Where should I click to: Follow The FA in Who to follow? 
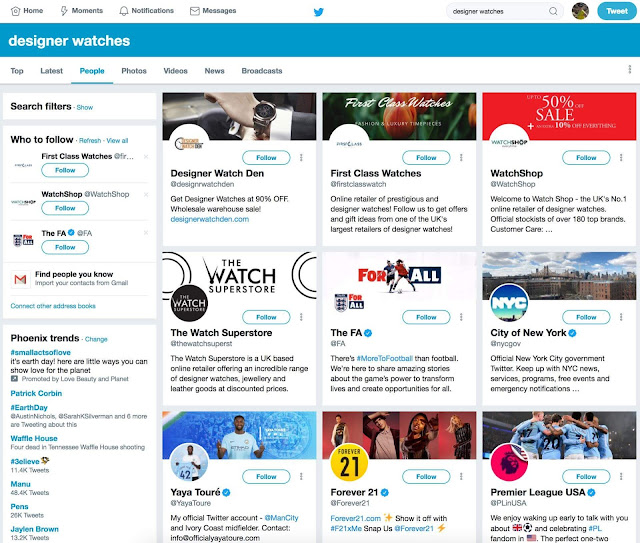click(x=65, y=247)
